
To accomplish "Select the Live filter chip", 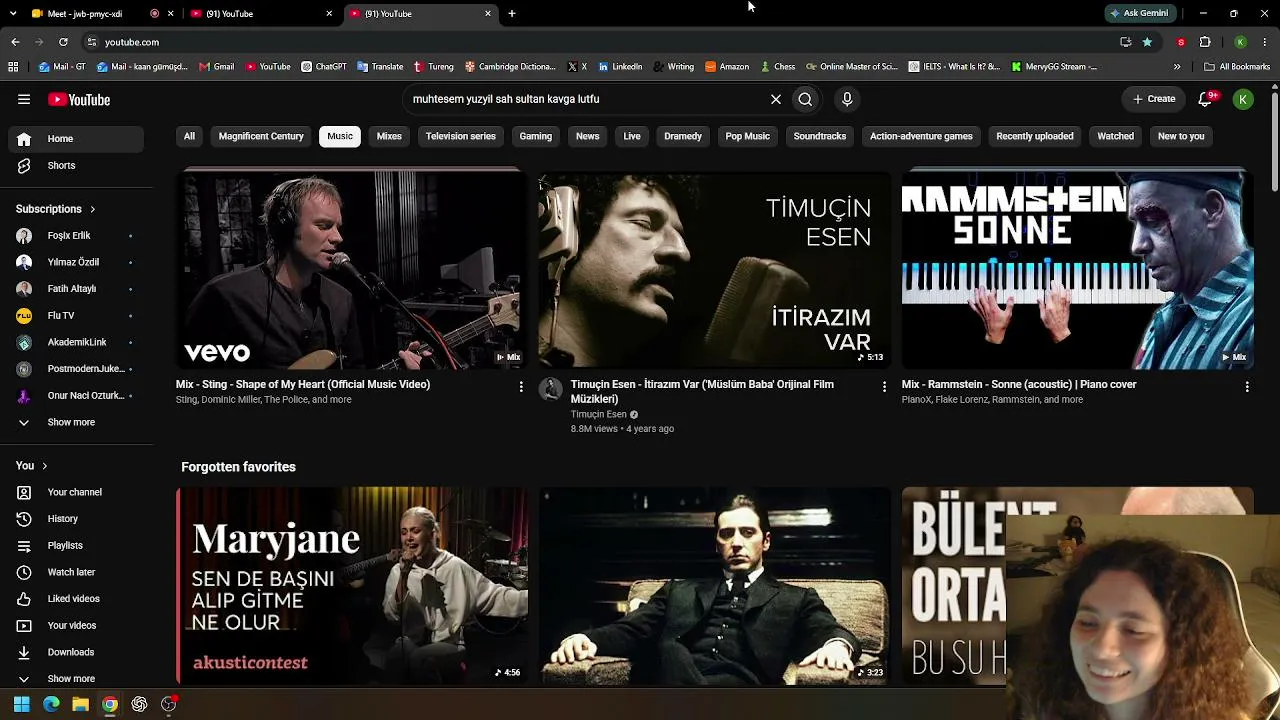I will [632, 136].
